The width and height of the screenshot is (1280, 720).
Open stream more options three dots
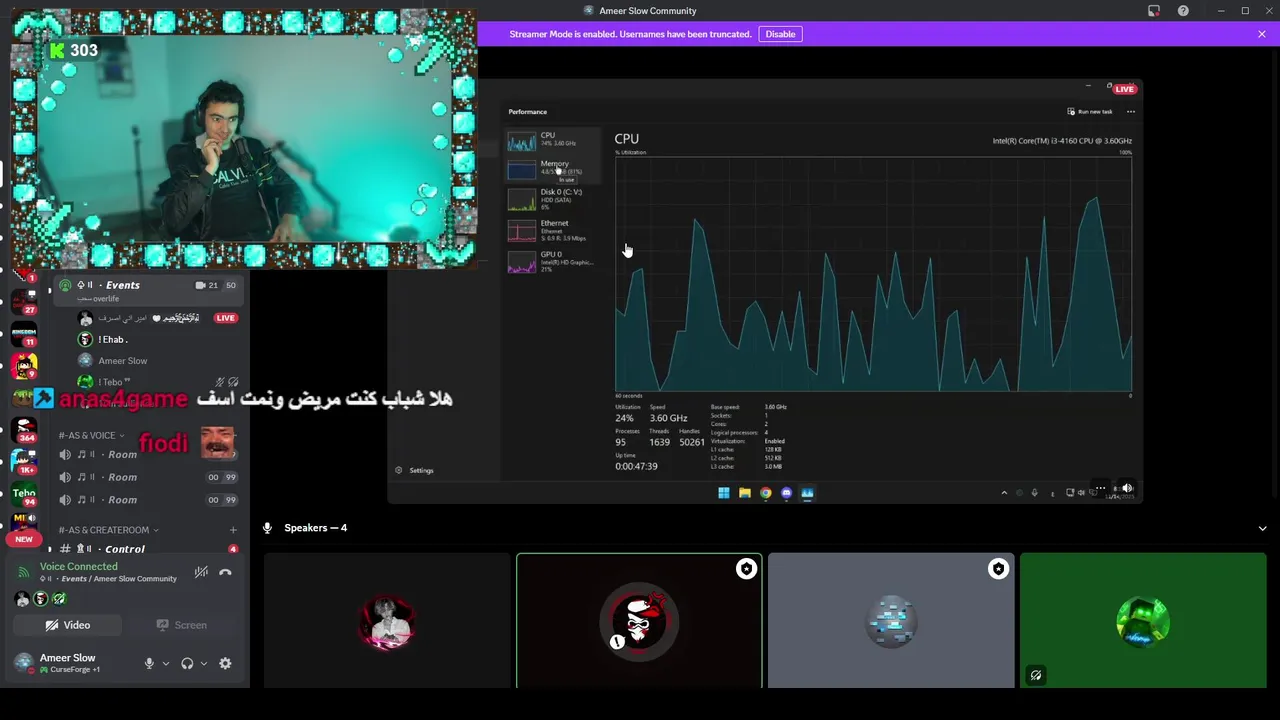[x=1100, y=489]
